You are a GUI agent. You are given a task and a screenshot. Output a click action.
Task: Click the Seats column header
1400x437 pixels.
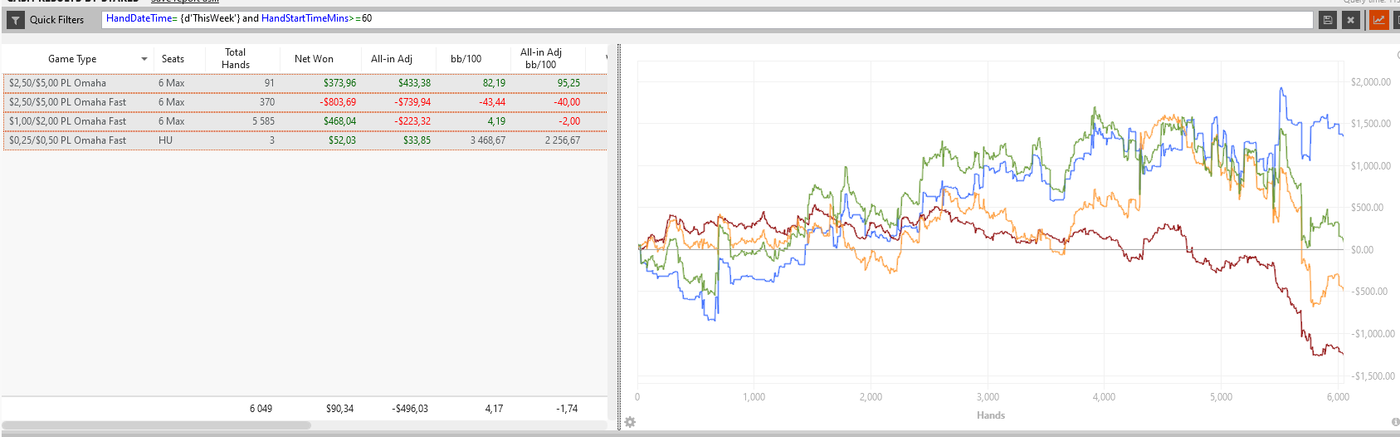point(173,59)
